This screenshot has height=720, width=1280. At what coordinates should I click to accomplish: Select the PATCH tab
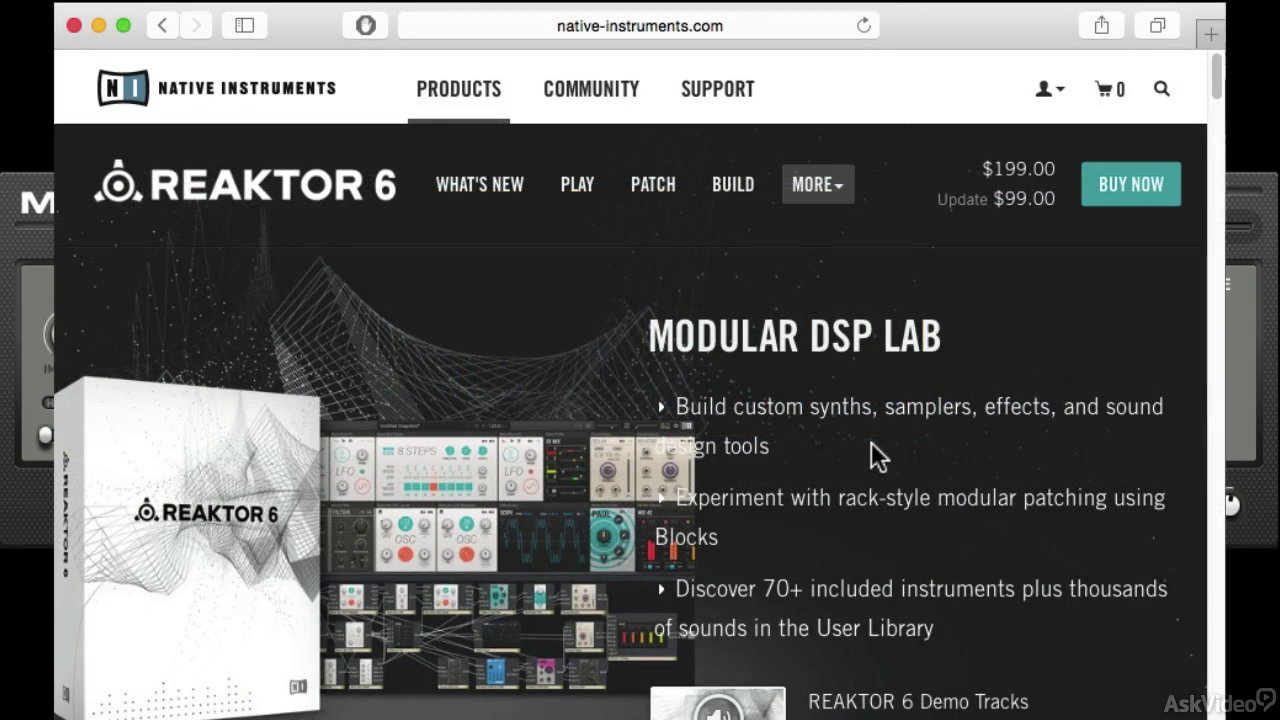click(x=653, y=184)
